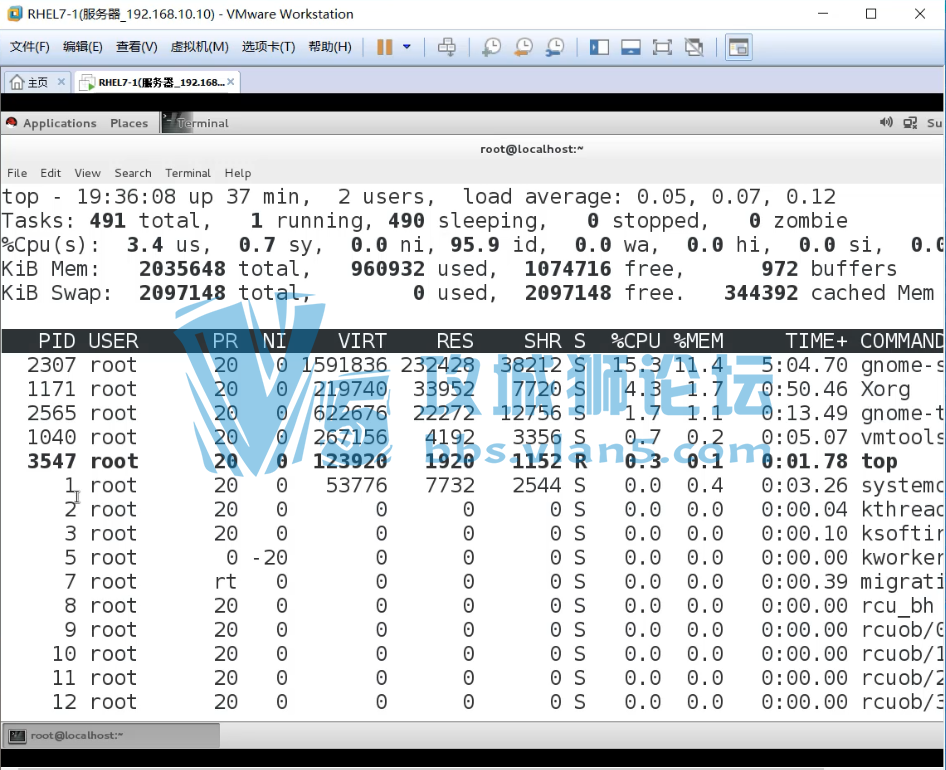946x770 pixels.
Task: Click the root@localhost taskbar window button
Action: [x=112, y=736]
